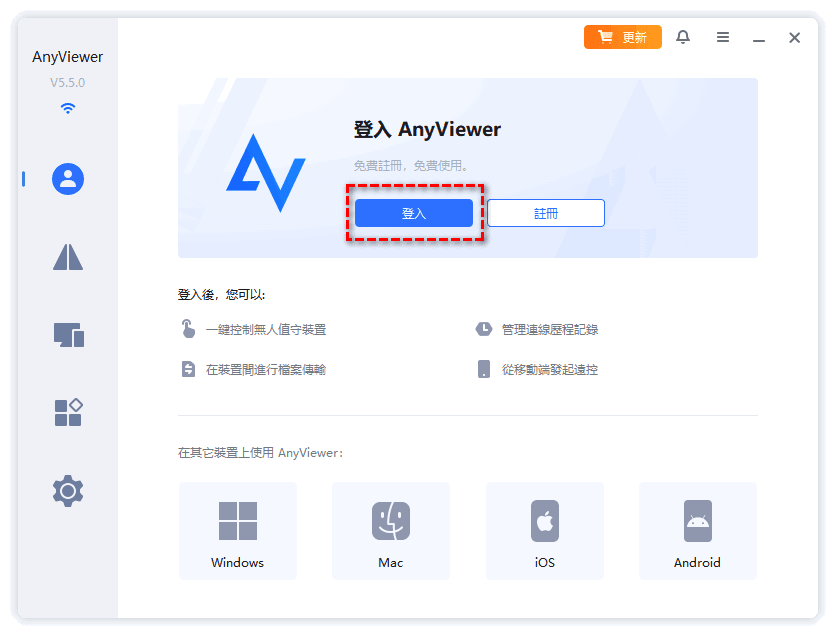
Task: Click the 登入後，您可以 heading
Action: [x=222, y=294]
